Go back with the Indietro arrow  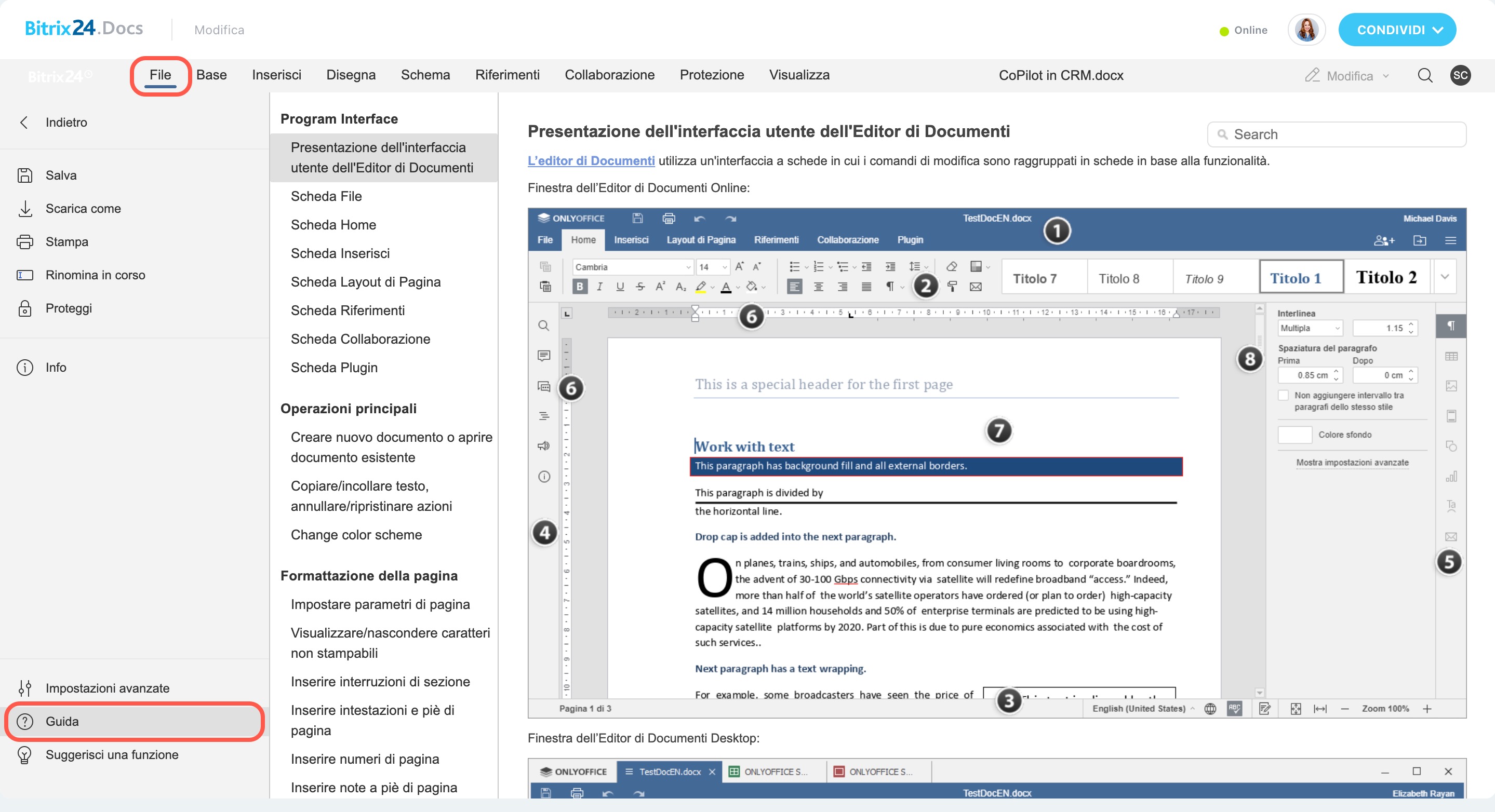[x=24, y=123]
